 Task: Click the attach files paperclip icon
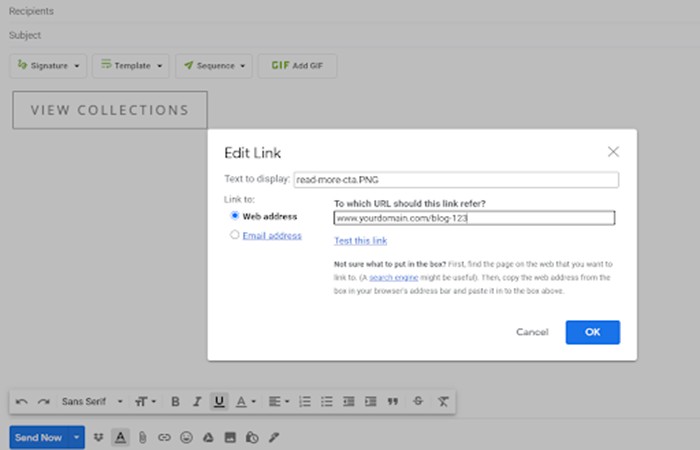(142, 437)
